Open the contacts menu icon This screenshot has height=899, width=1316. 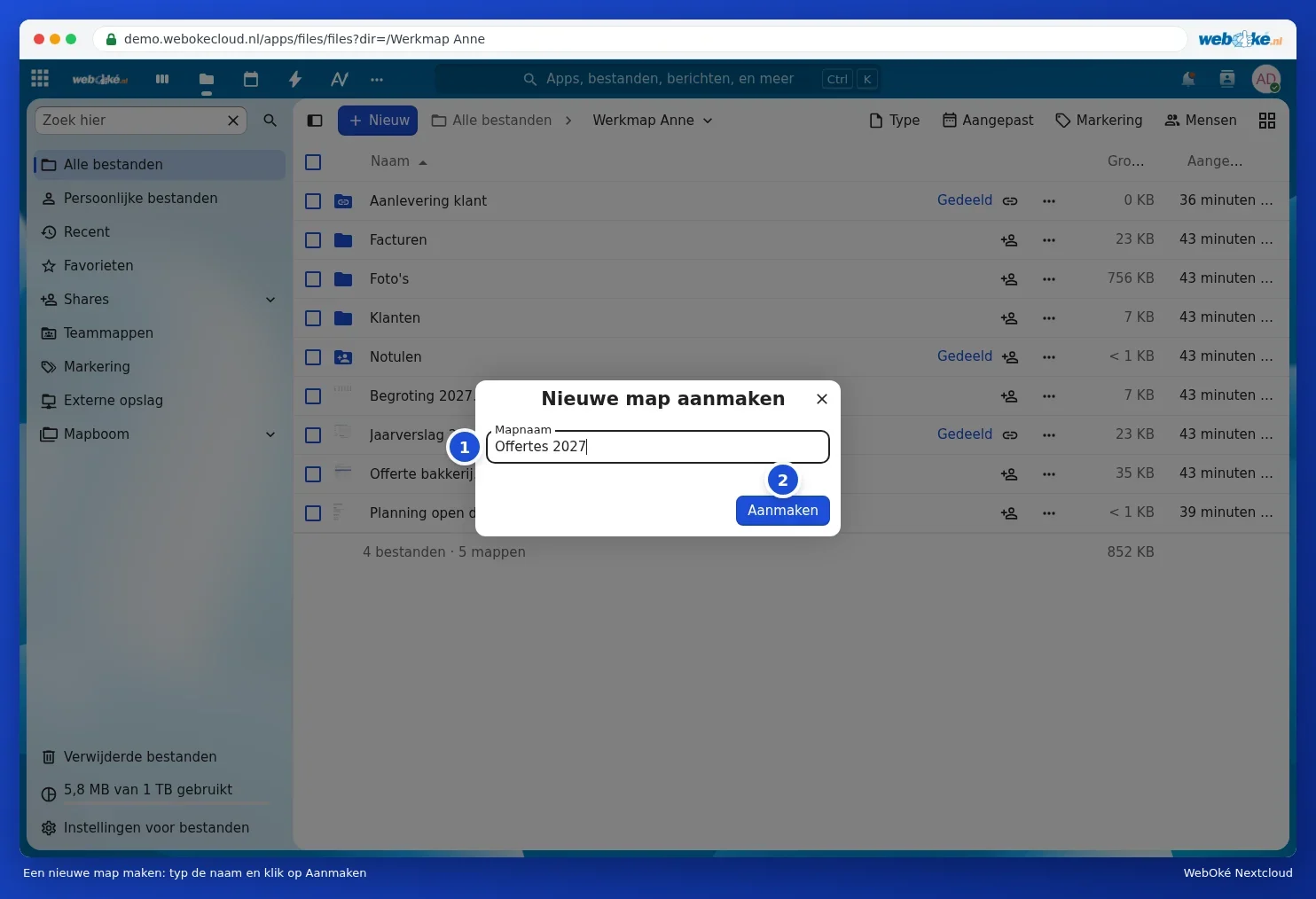click(1227, 79)
